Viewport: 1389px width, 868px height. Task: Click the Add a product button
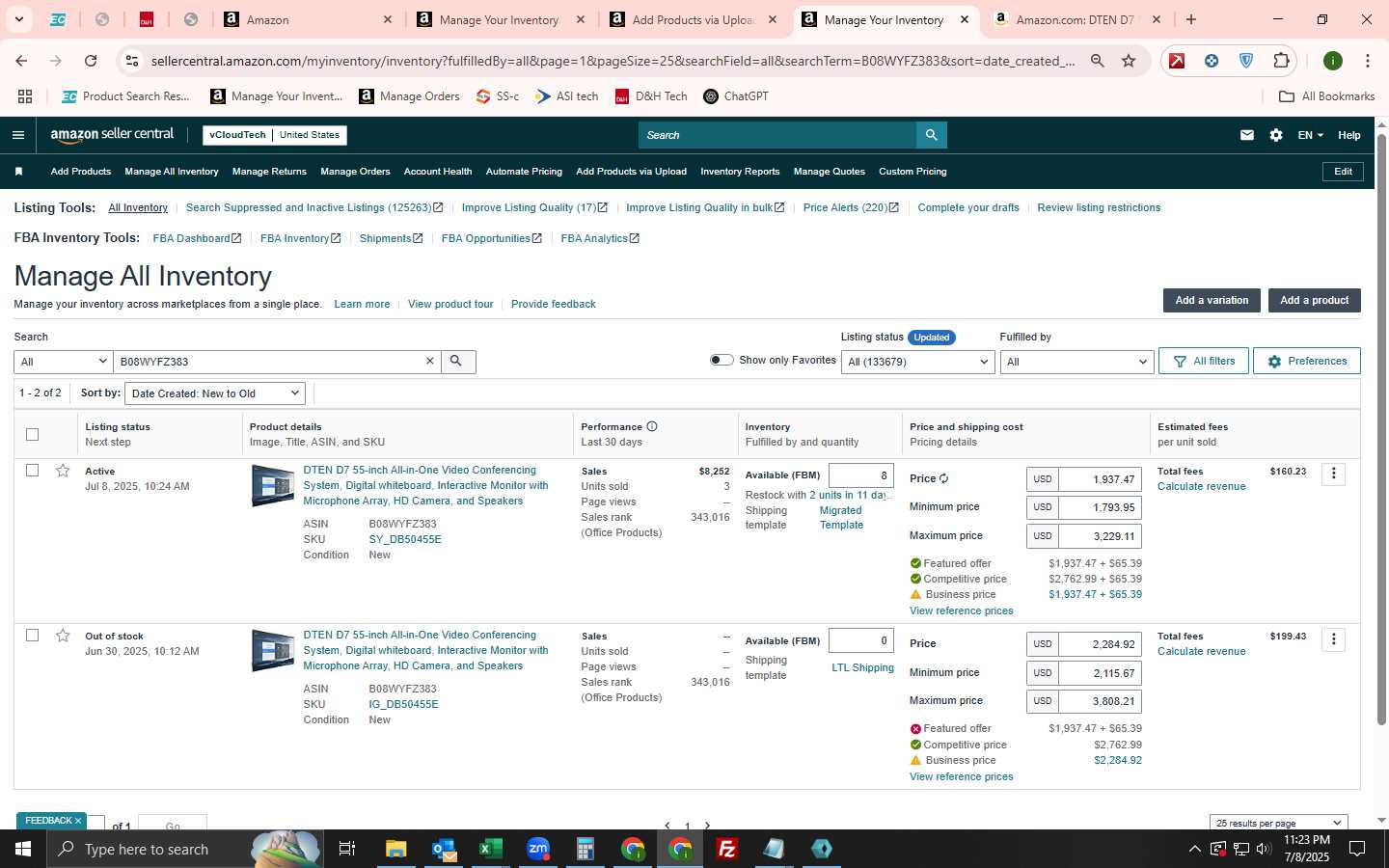tap(1314, 300)
